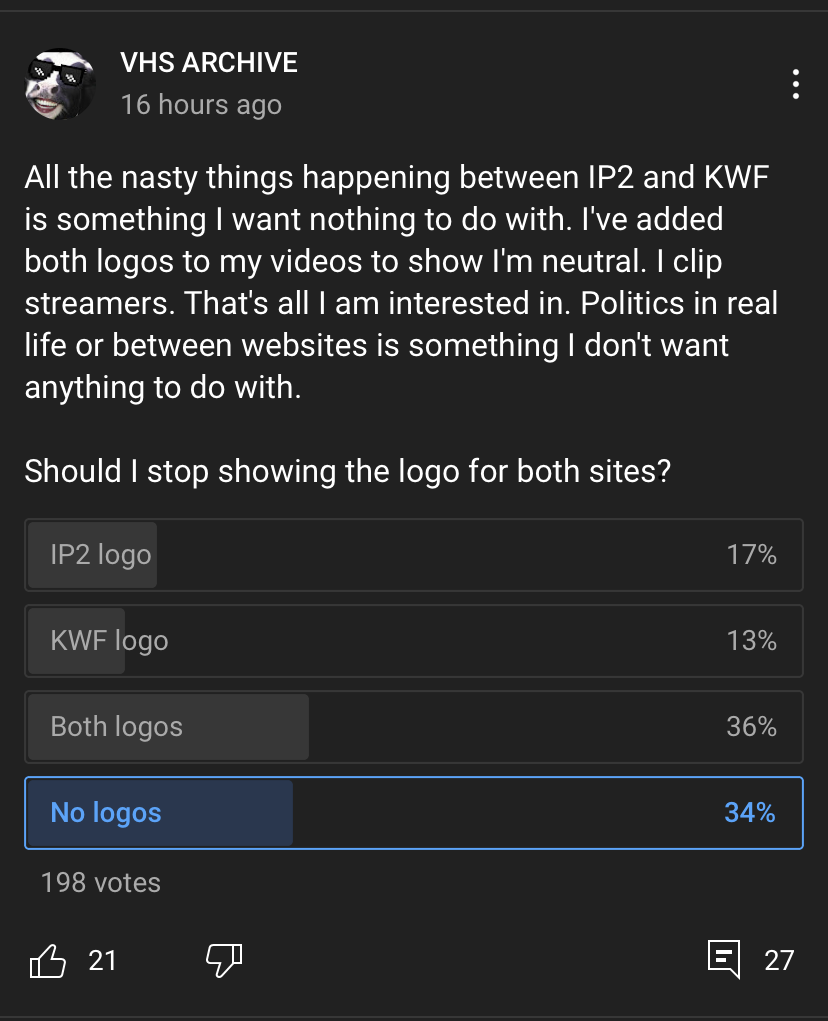Viewport: 828px width, 1021px height.
Task: Like the post with thumbs-up icon
Action: tap(48, 960)
